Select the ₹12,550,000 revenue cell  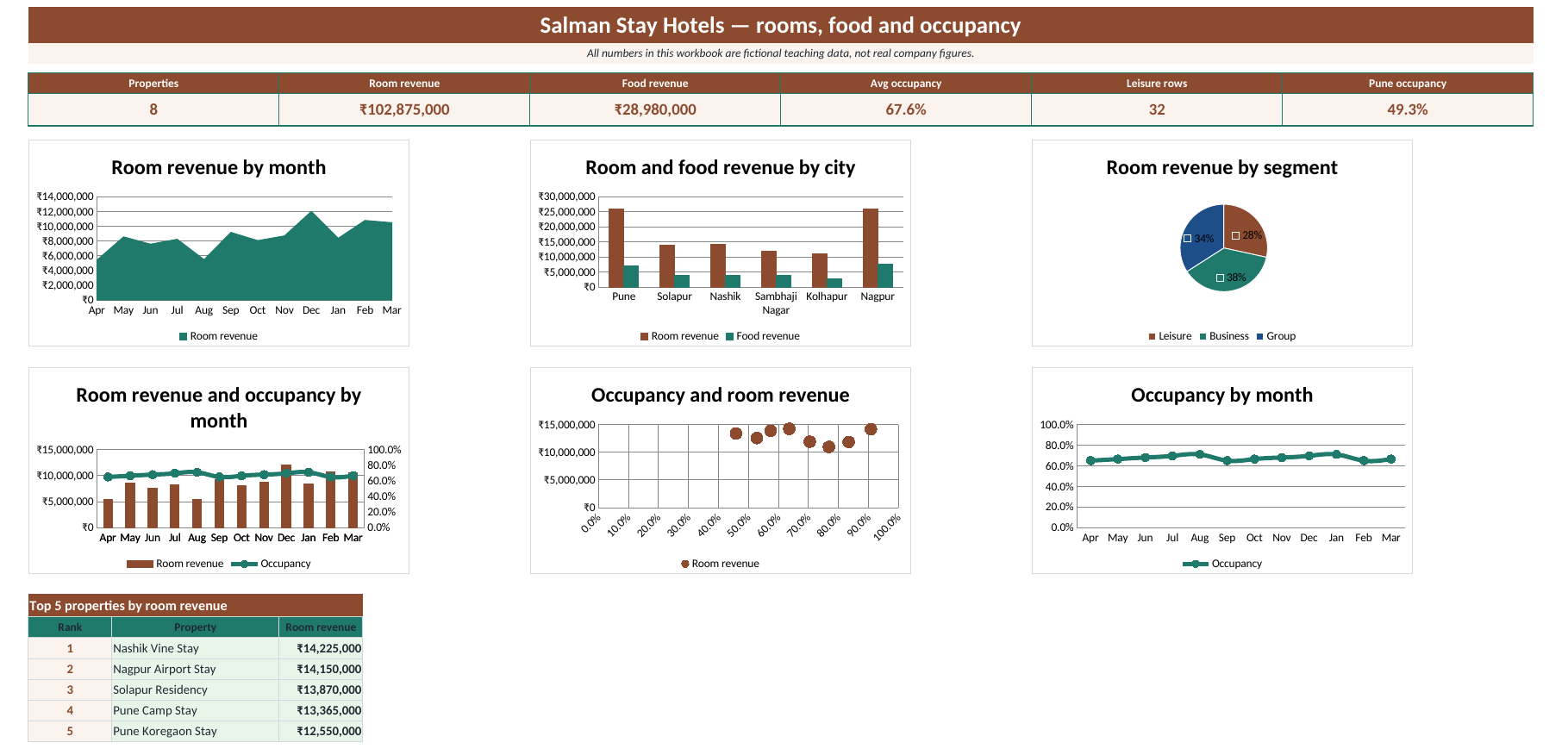(321, 731)
